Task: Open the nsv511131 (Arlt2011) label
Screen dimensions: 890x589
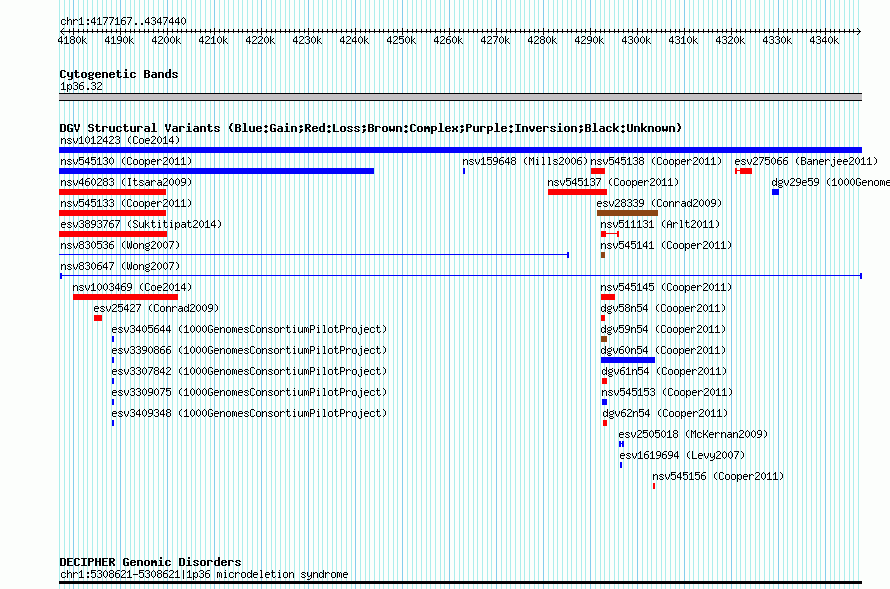Action: click(660, 224)
